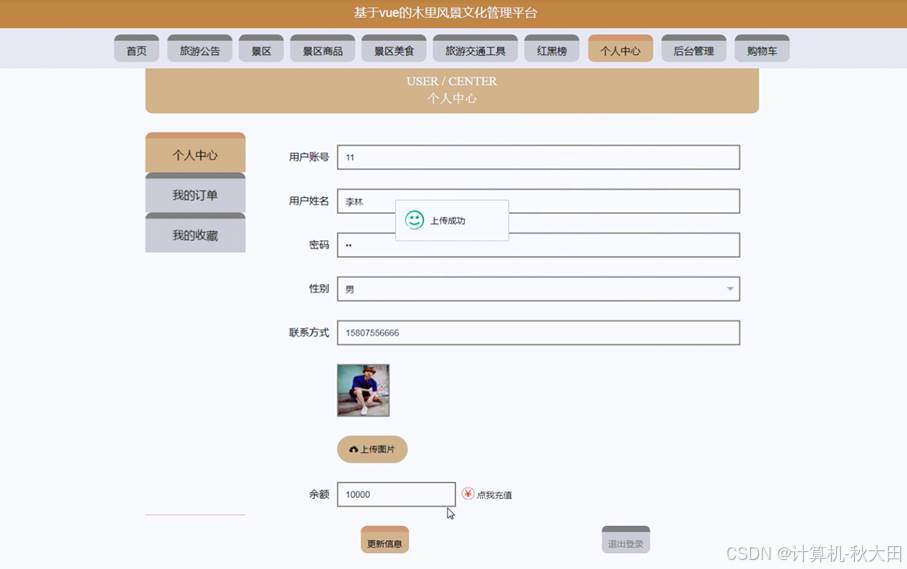Click the uploaded avatar photo thumbnail
907x569 pixels.
(x=363, y=390)
